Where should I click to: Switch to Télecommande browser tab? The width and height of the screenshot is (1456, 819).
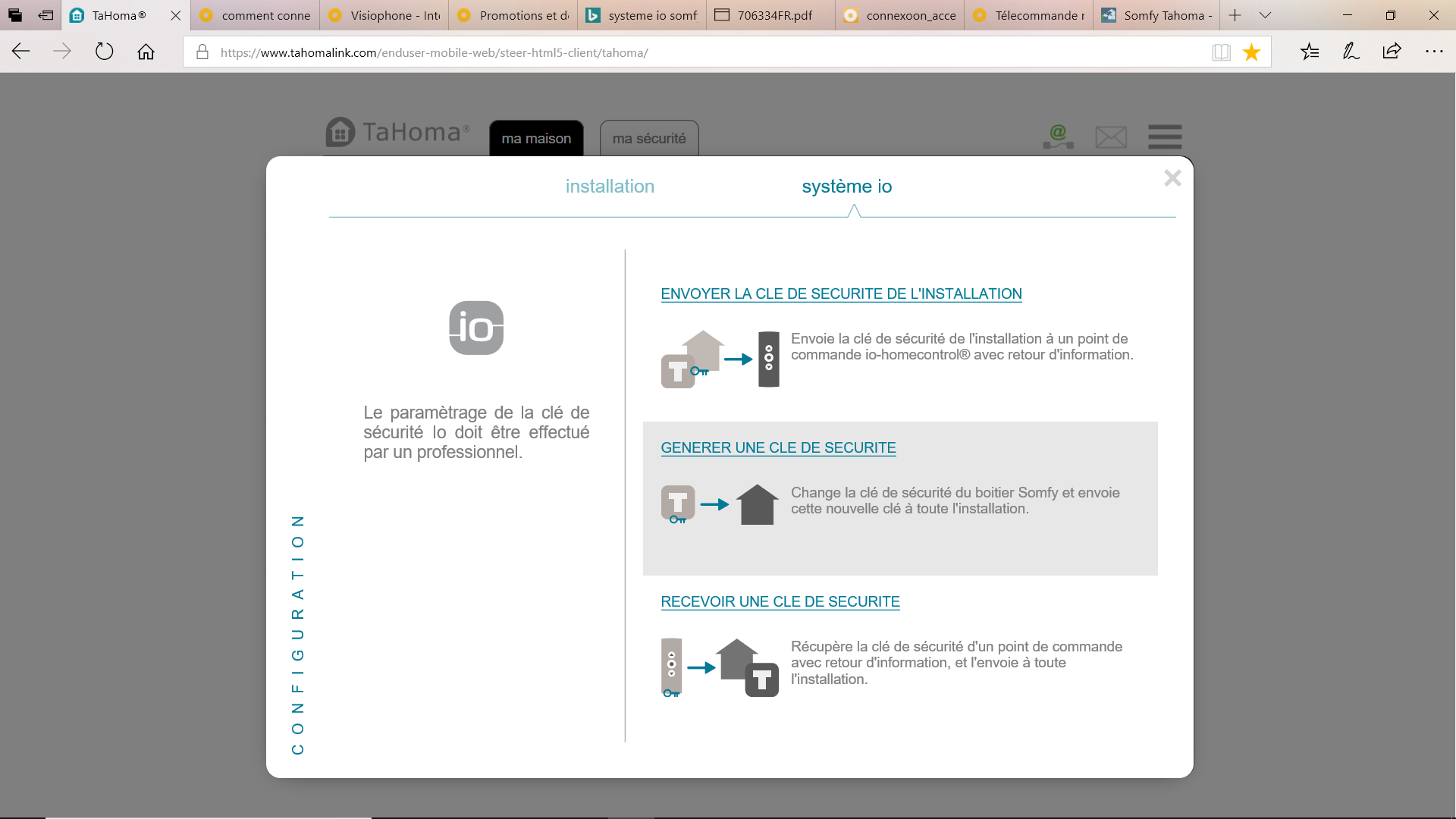(1028, 15)
